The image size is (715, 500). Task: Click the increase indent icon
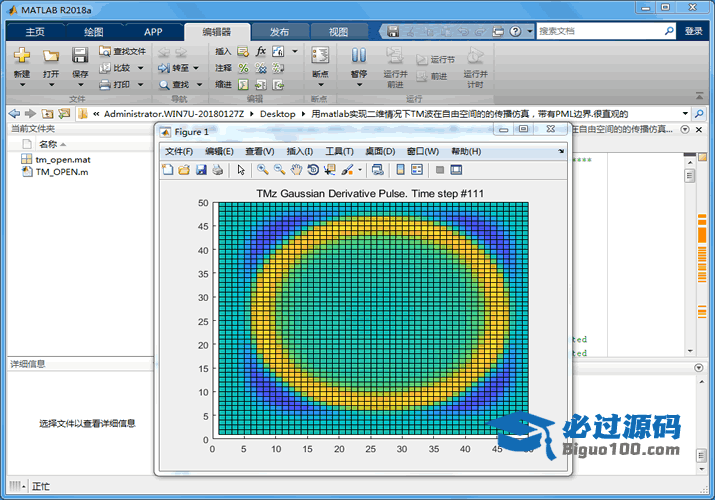click(261, 84)
